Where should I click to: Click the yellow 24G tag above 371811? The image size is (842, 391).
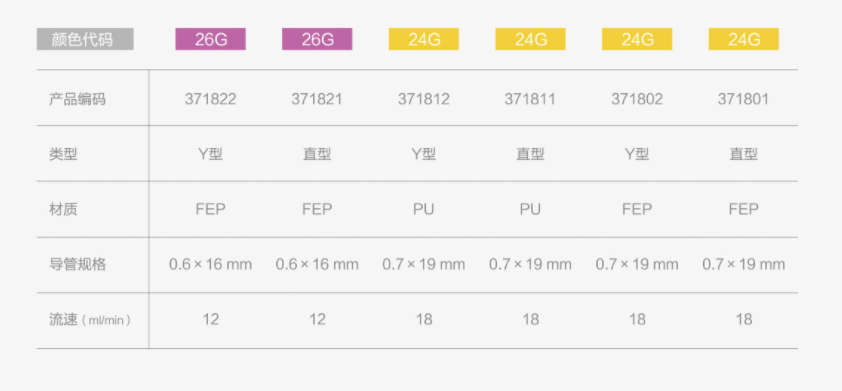[530, 39]
